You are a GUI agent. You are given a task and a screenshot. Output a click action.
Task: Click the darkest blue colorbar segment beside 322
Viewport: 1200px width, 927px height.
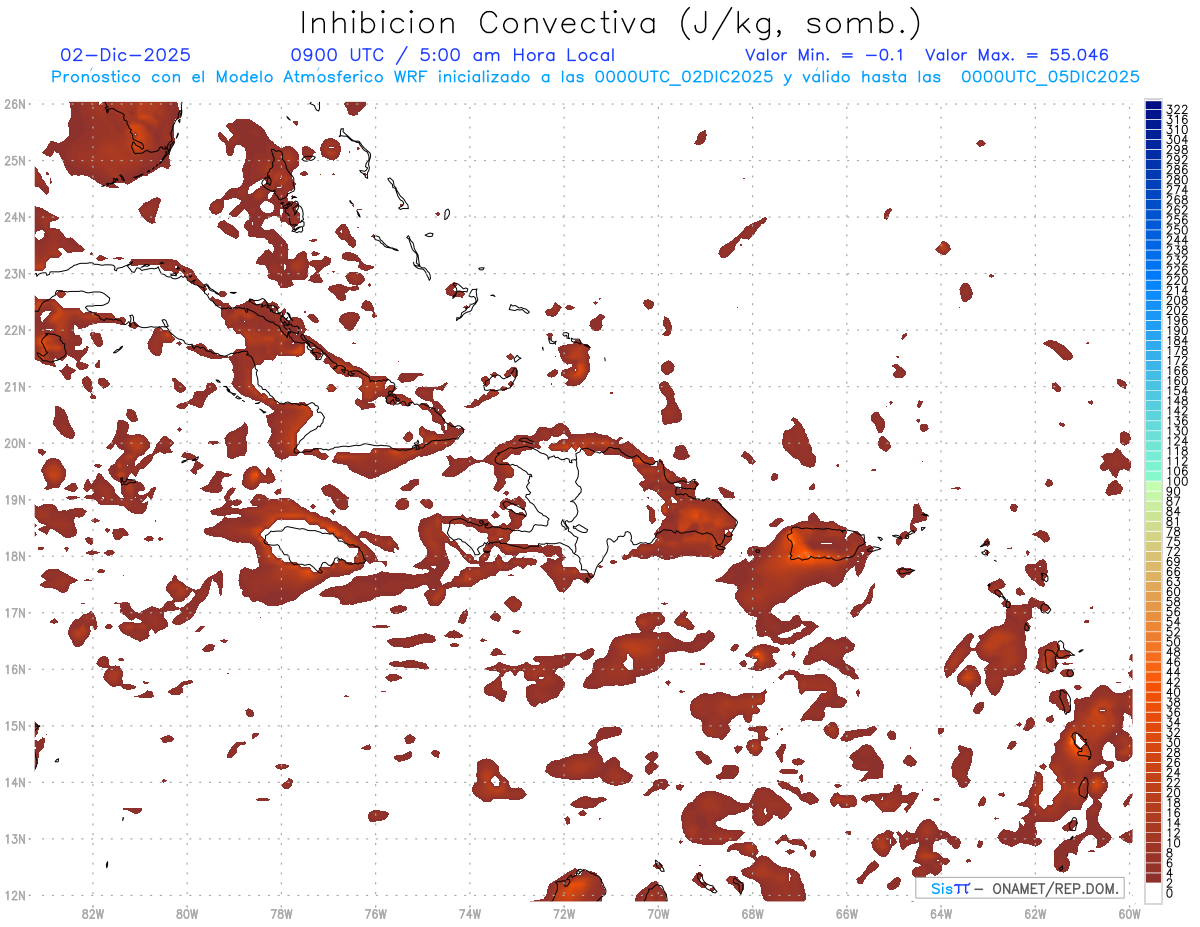pos(1154,105)
